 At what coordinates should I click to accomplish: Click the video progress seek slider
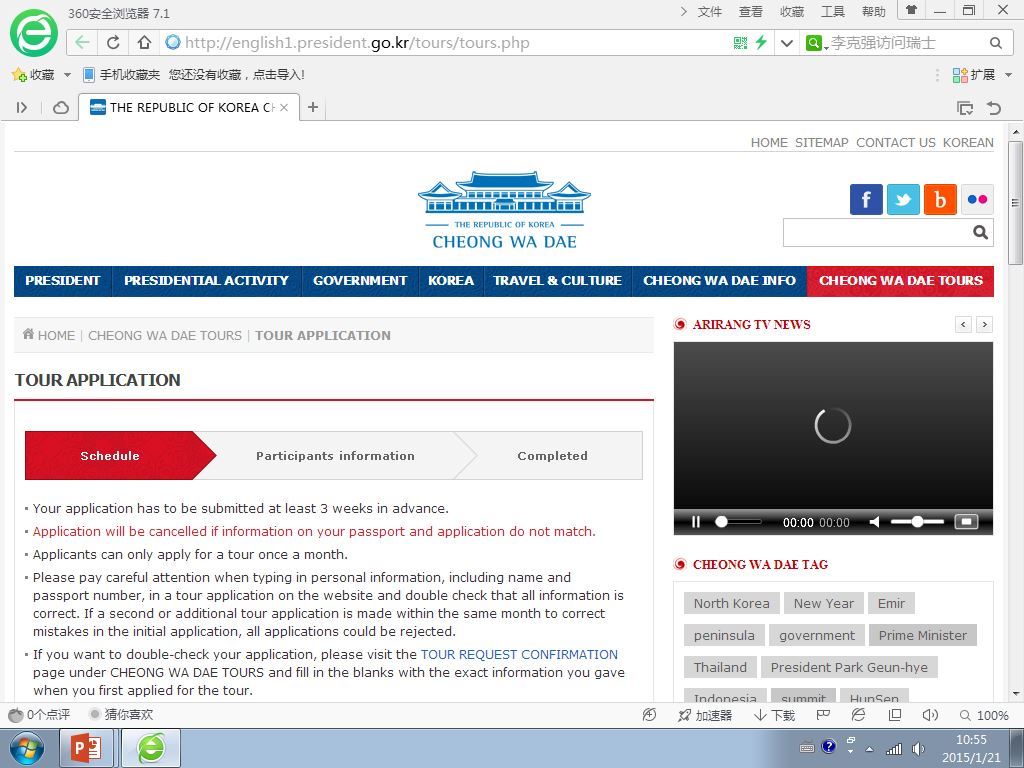[x=739, y=522]
